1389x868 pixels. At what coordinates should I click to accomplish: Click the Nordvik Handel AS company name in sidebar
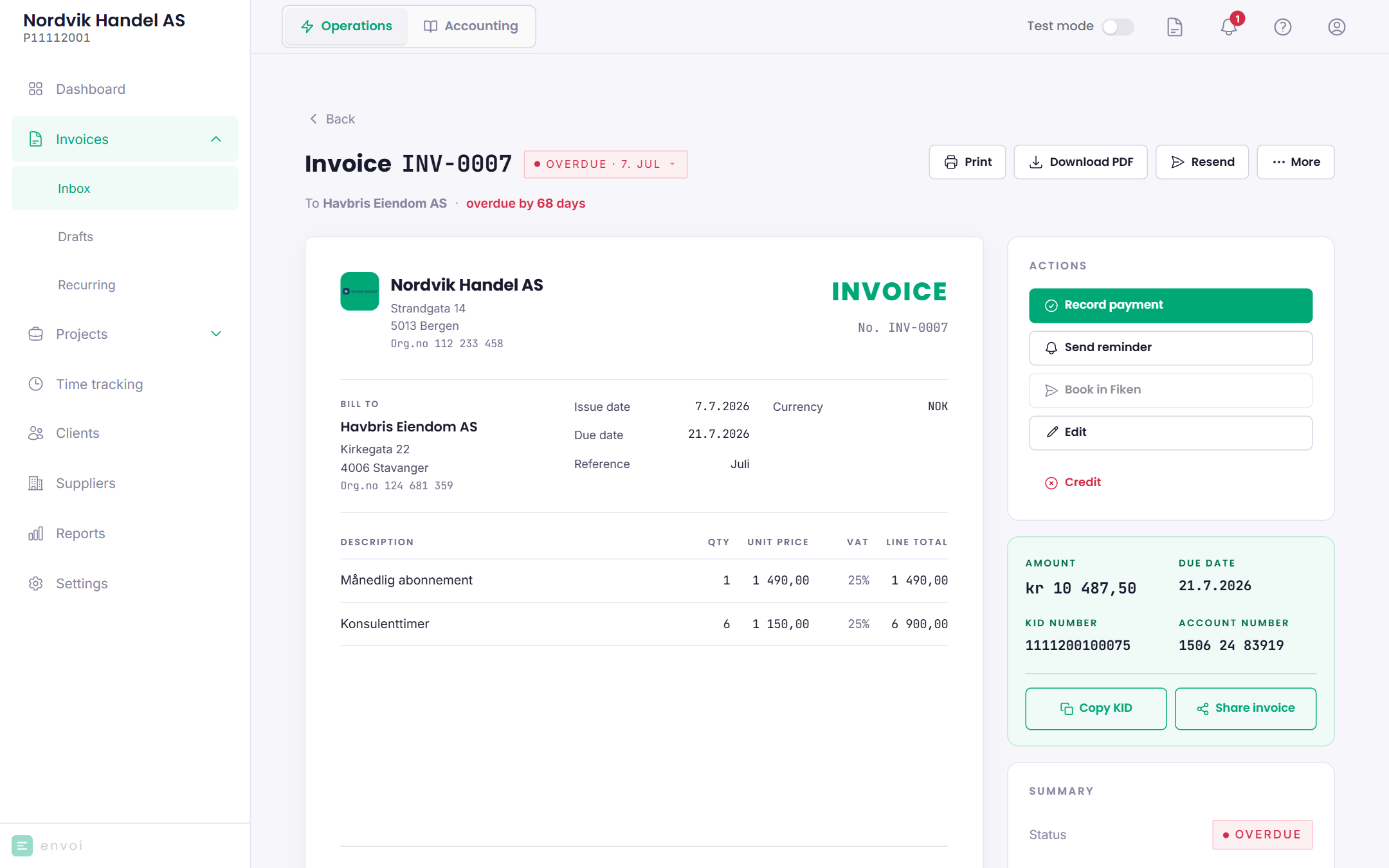(104, 21)
